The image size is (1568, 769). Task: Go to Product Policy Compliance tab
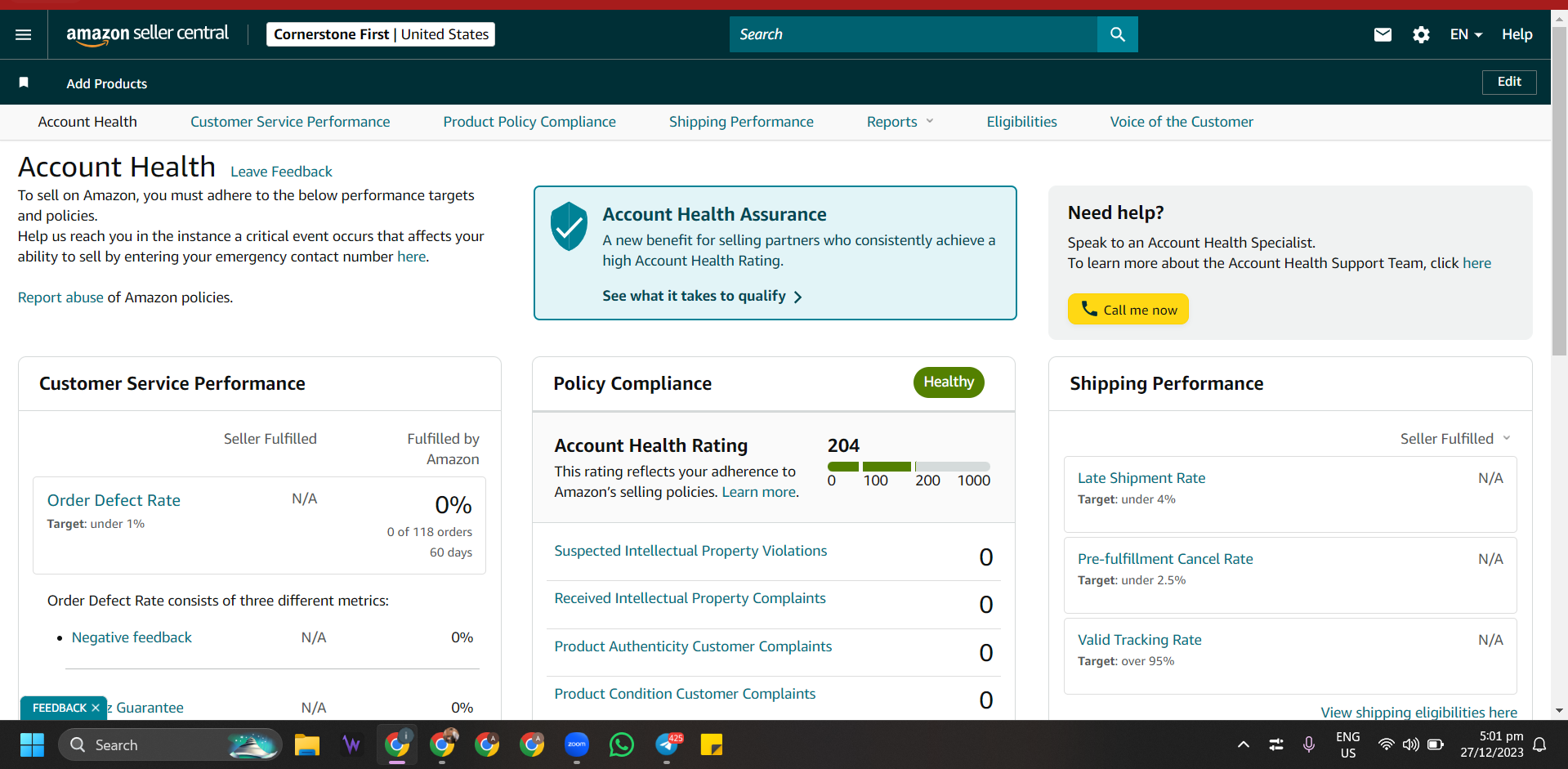tap(529, 122)
